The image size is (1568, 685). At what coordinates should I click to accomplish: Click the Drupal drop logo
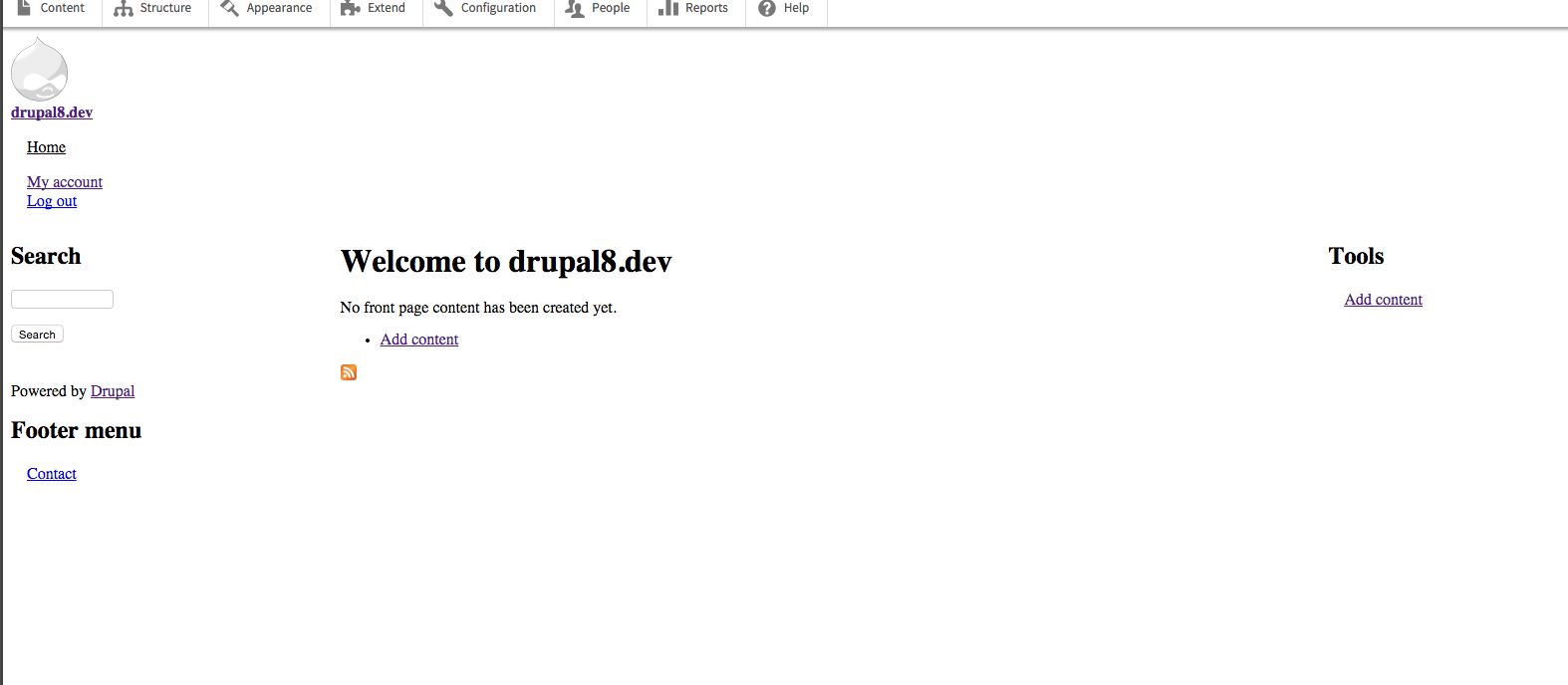[x=40, y=69]
